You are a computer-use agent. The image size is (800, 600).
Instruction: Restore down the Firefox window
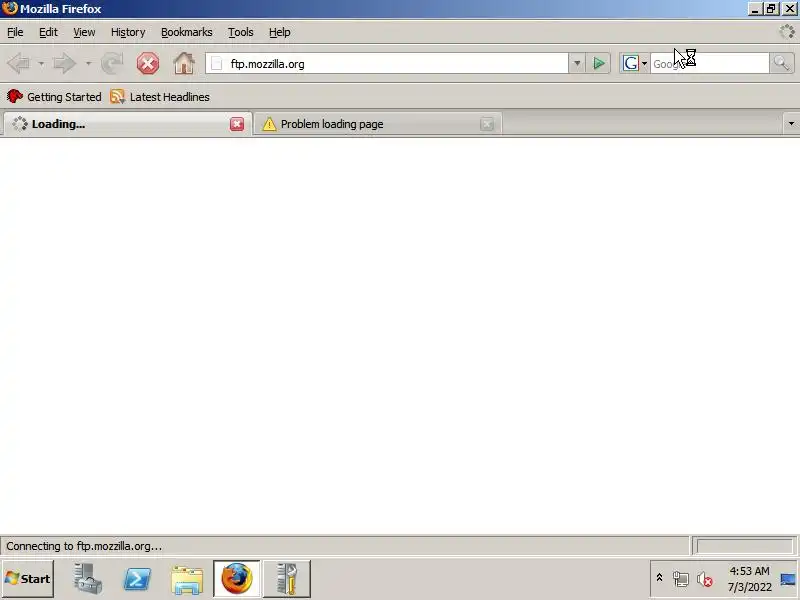(x=771, y=9)
